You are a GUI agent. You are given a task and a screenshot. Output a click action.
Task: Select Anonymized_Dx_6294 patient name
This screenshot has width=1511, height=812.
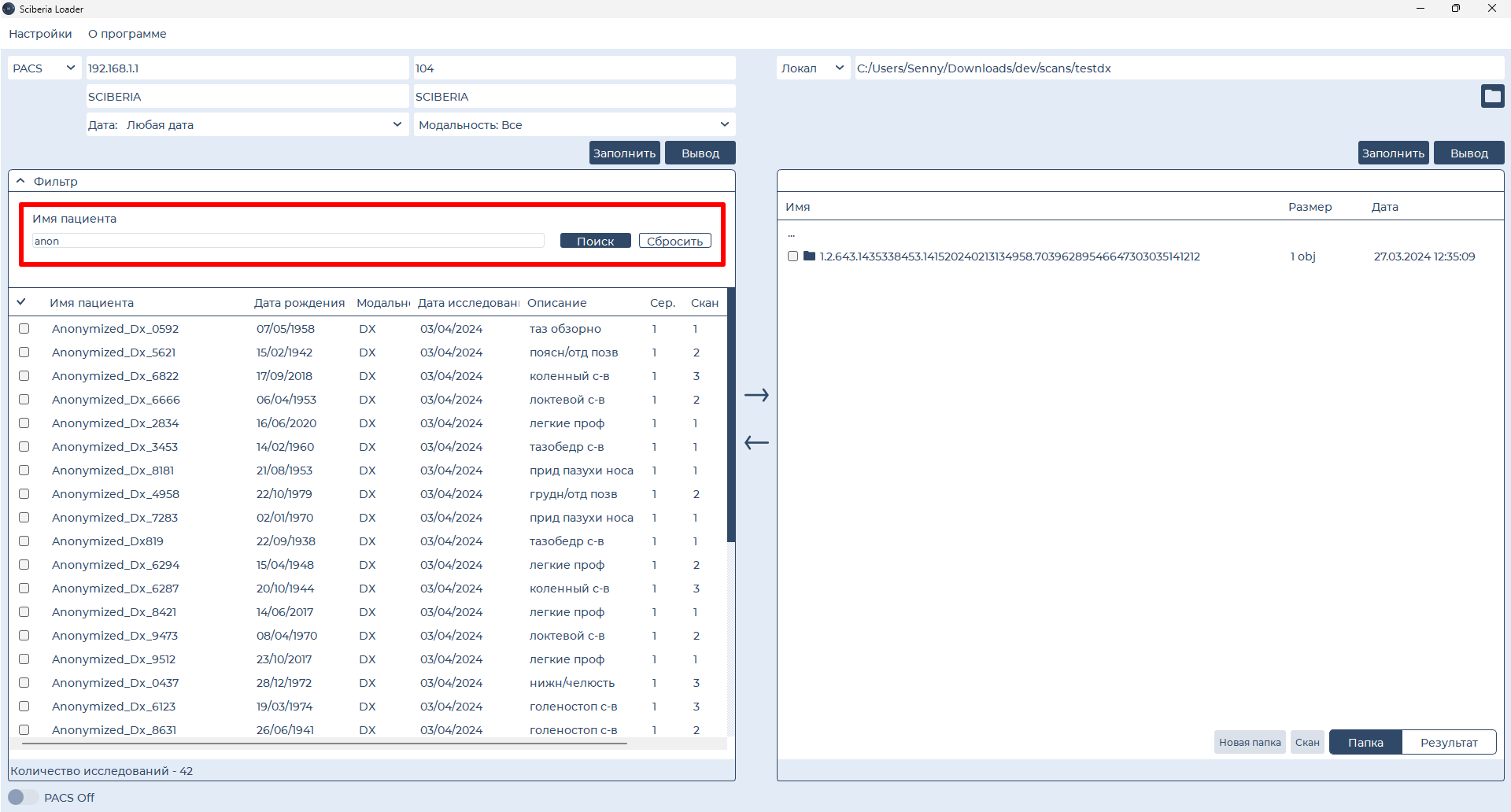pos(116,565)
